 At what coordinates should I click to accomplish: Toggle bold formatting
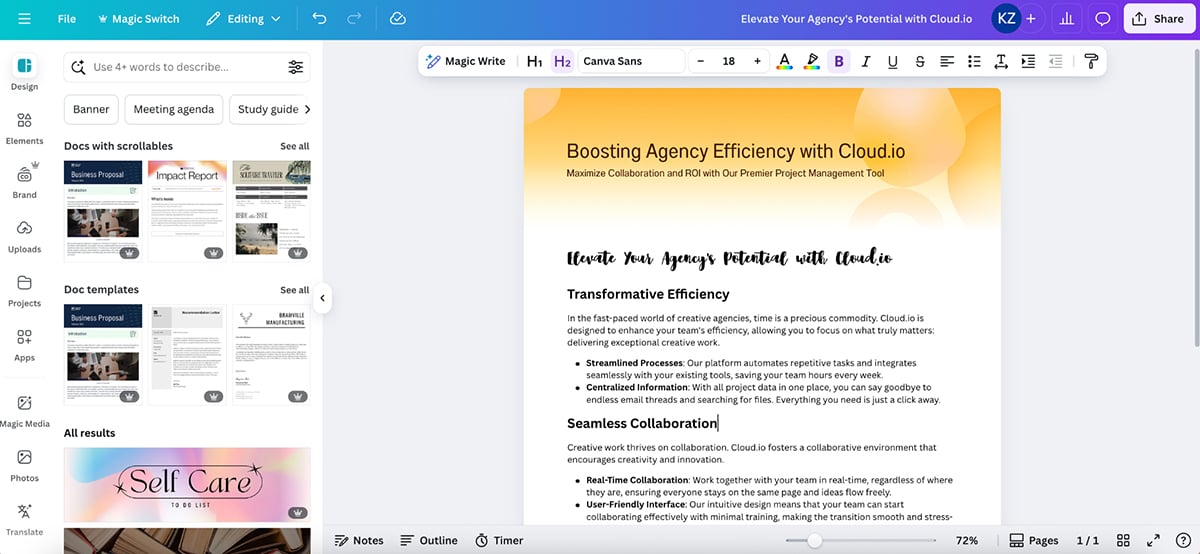point(839,61)
